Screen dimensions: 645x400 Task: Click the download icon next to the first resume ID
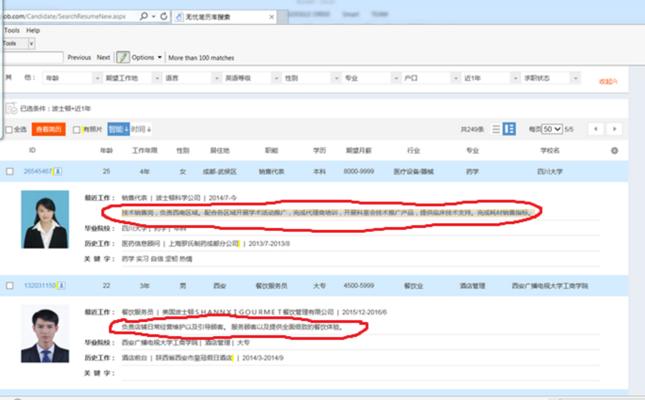(x=58, y=171)
